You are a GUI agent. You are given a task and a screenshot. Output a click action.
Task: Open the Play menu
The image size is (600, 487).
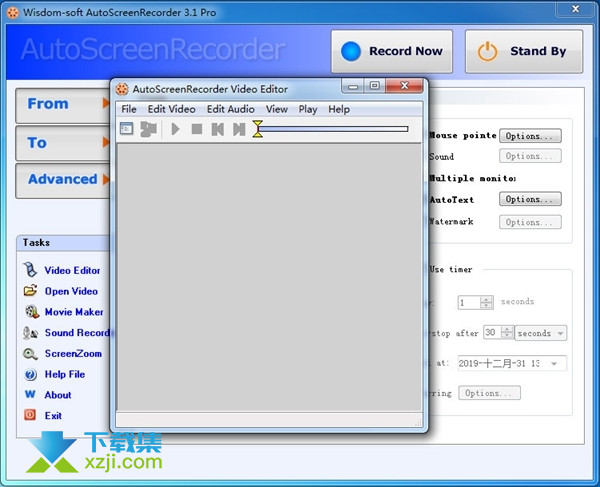pos(308,109)
